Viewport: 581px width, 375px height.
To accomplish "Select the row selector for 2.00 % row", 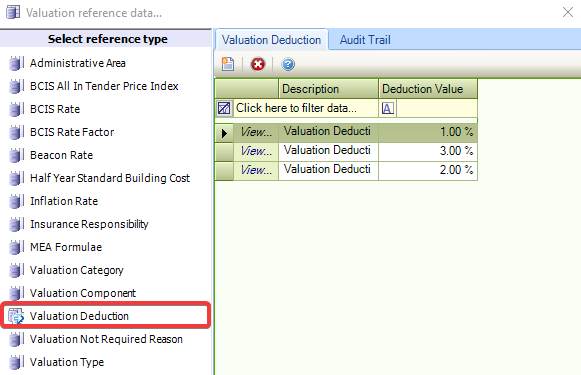I will coord(224,171).
